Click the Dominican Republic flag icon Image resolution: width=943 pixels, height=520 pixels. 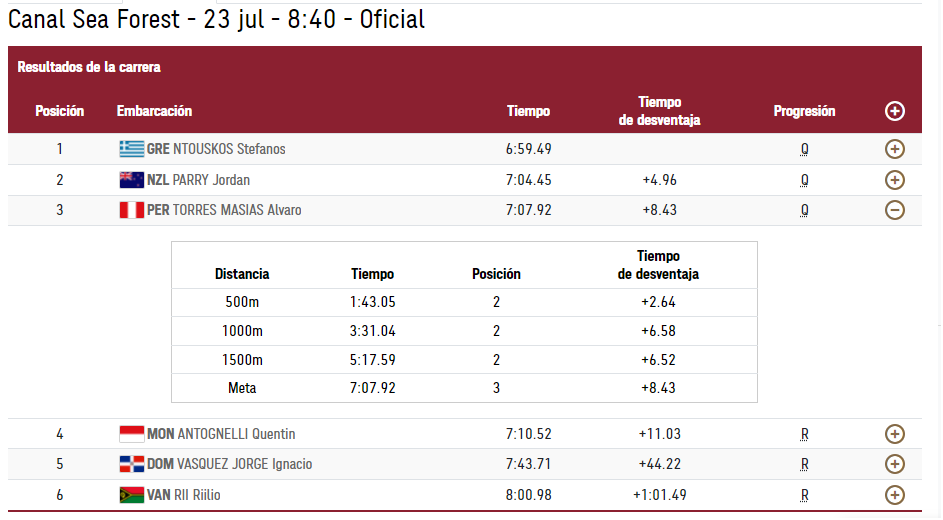point(132,464)
